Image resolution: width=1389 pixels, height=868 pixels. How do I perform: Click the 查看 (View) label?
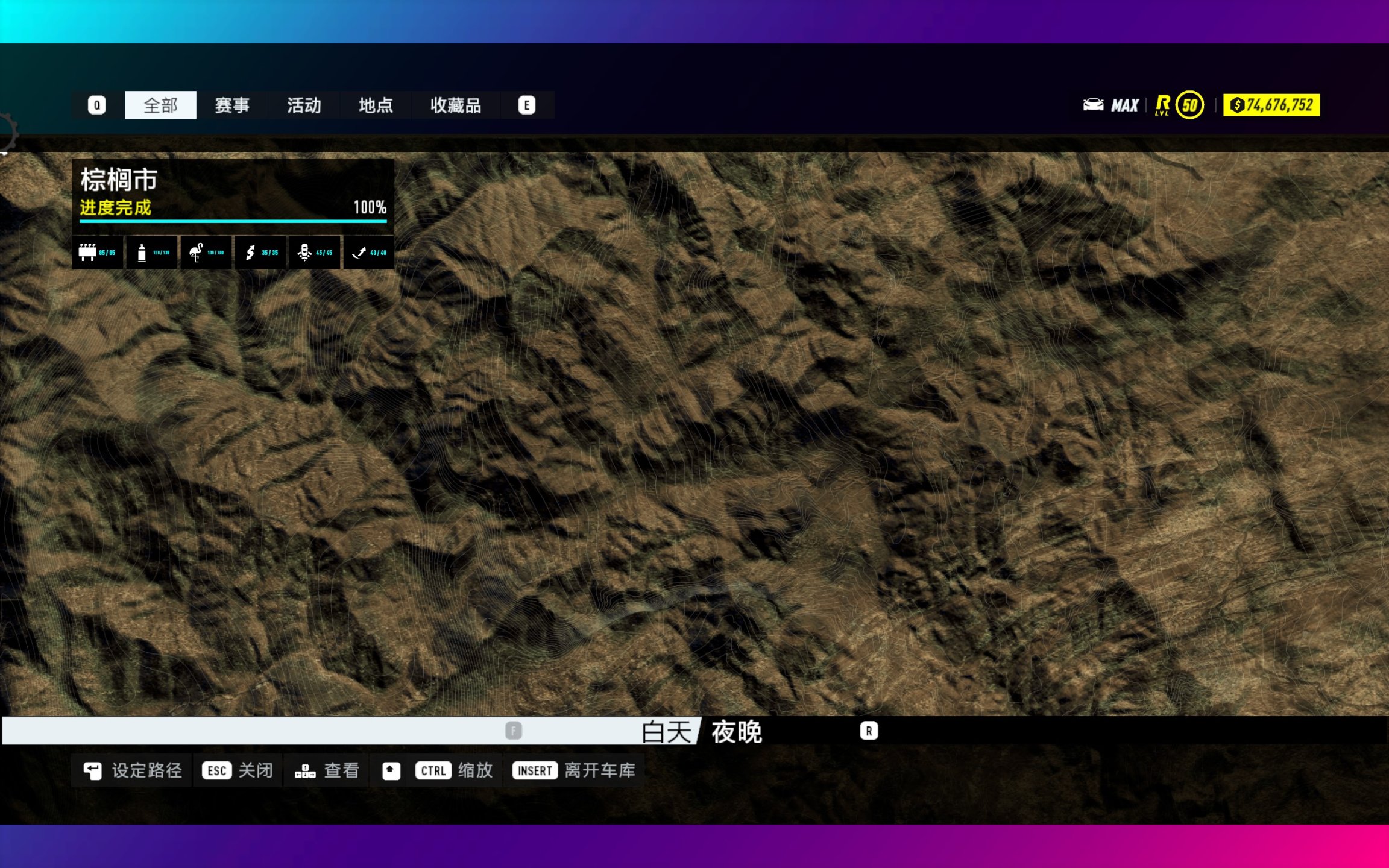tap(342, 770)
